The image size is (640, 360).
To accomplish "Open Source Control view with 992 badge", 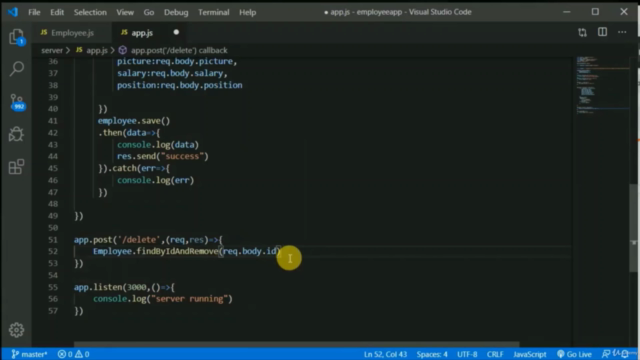I will pyautogui.click(x=17, y=102).
